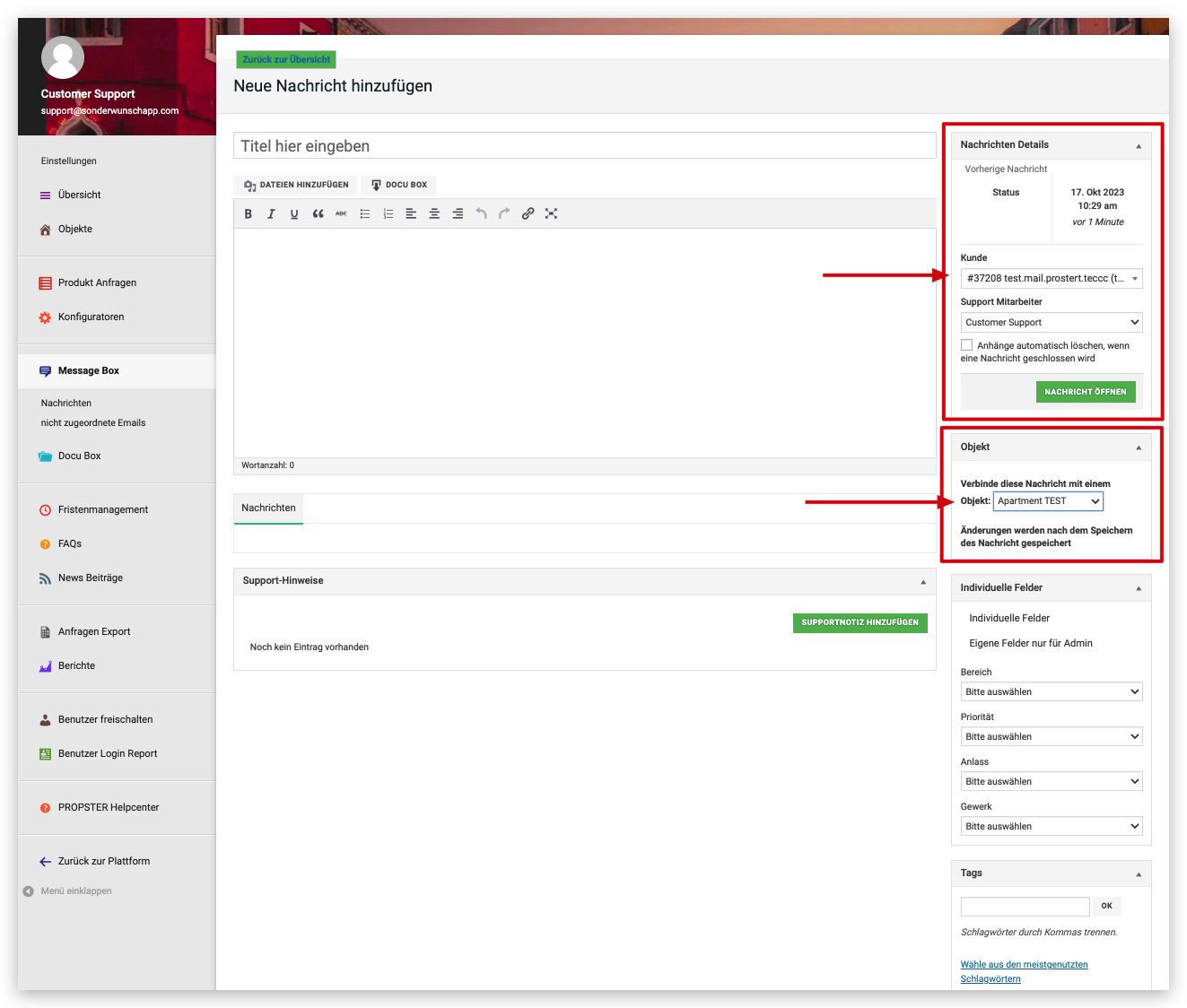Viewport: 1187px width, 1008px height.
Task: Create a bulleted list
Action: pos(365,213)
